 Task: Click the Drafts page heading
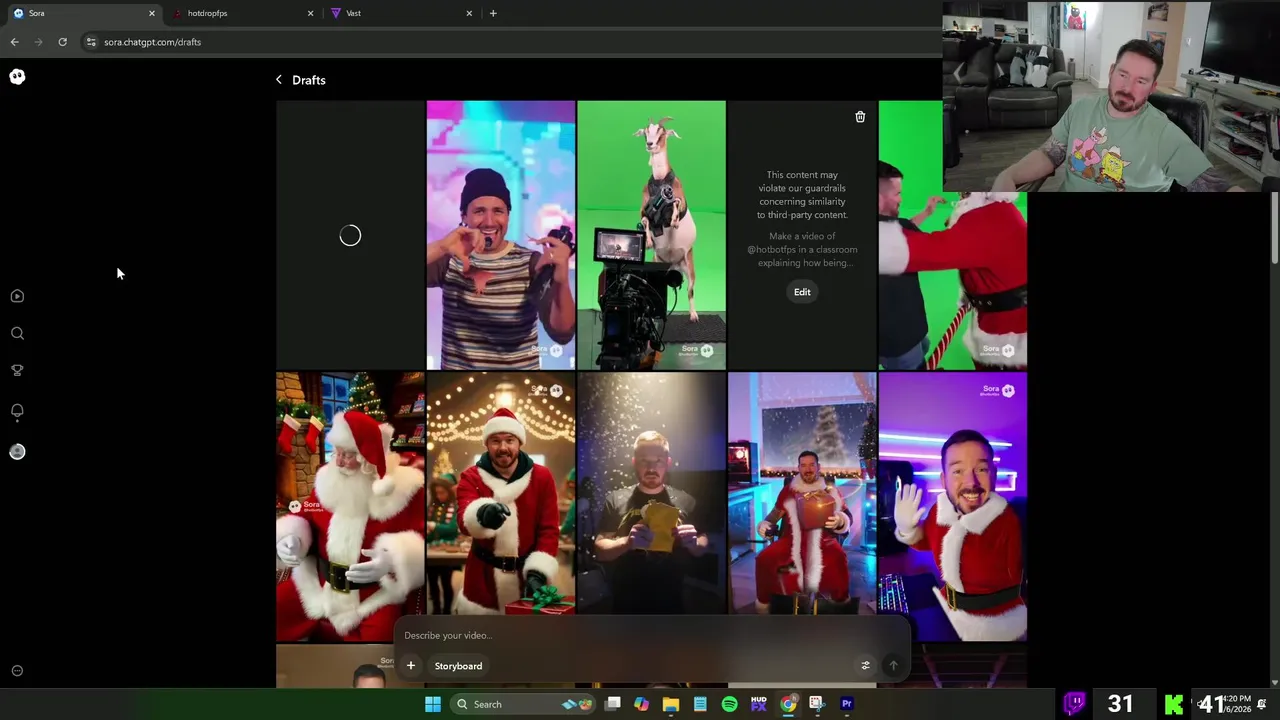coord(309,80)
